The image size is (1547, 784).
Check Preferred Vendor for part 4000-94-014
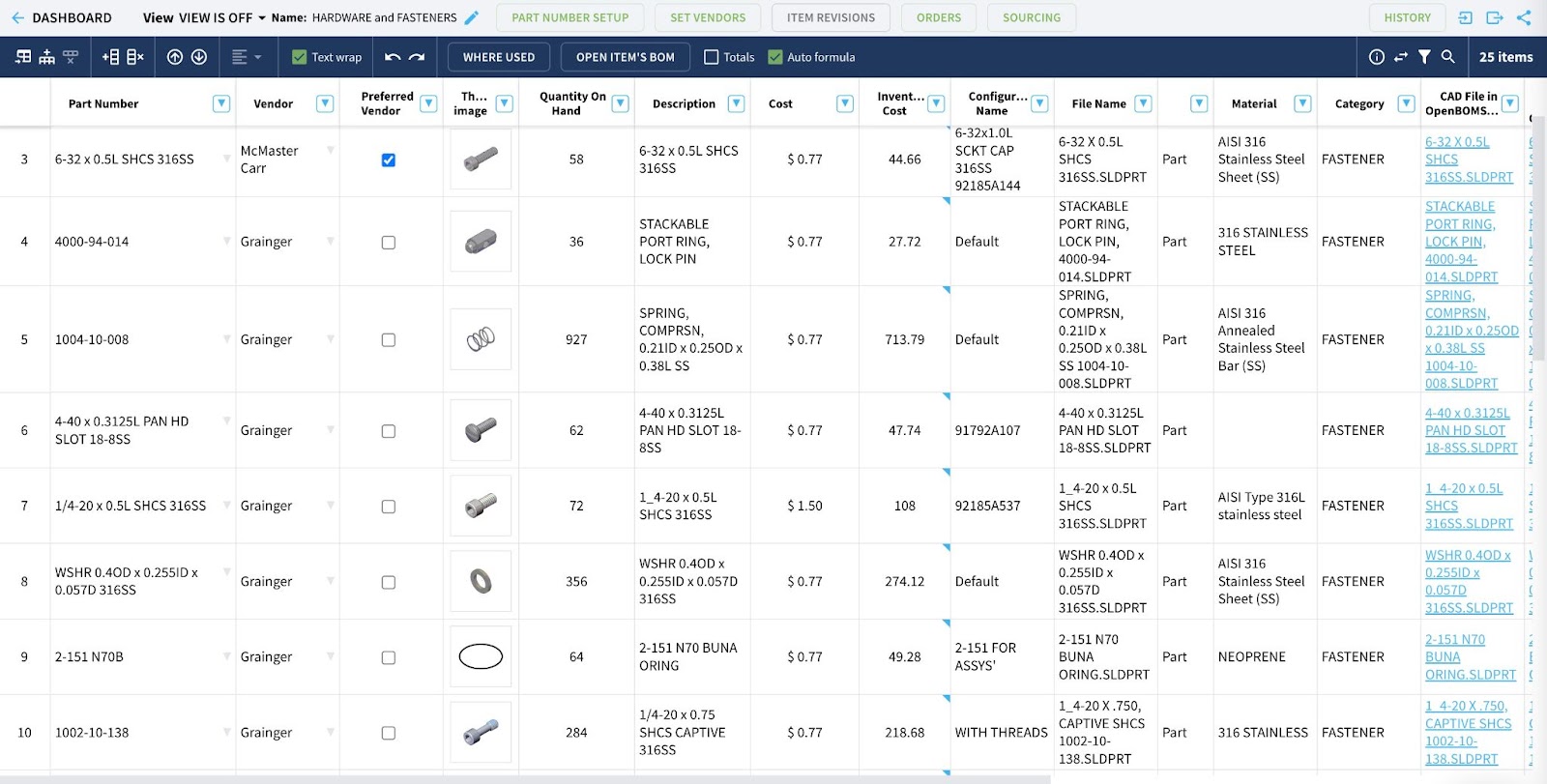[x=388, y=243]
